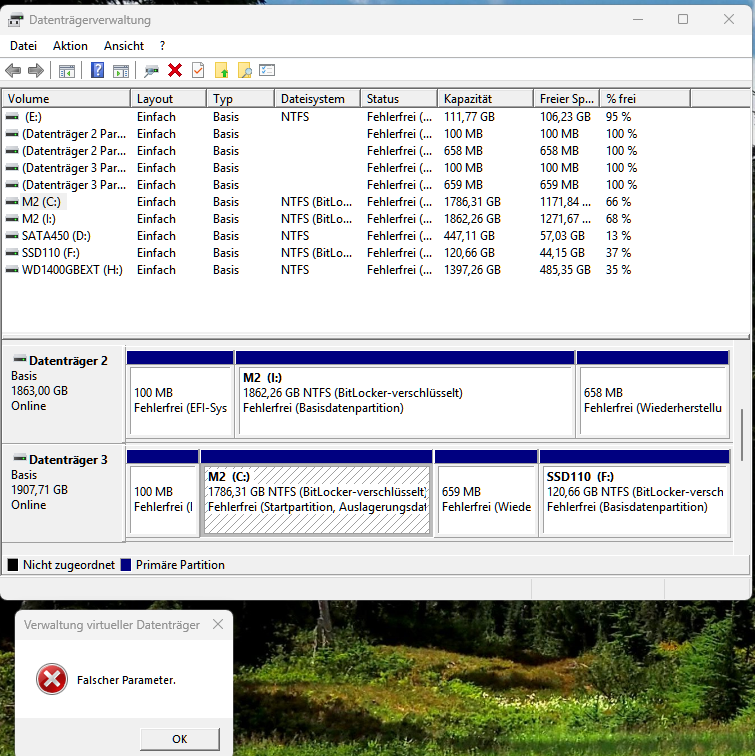Click the red error icon in the dialog
Image resolution: width=755 pixels, height=756 pixels.
click(x=52, y=679)
